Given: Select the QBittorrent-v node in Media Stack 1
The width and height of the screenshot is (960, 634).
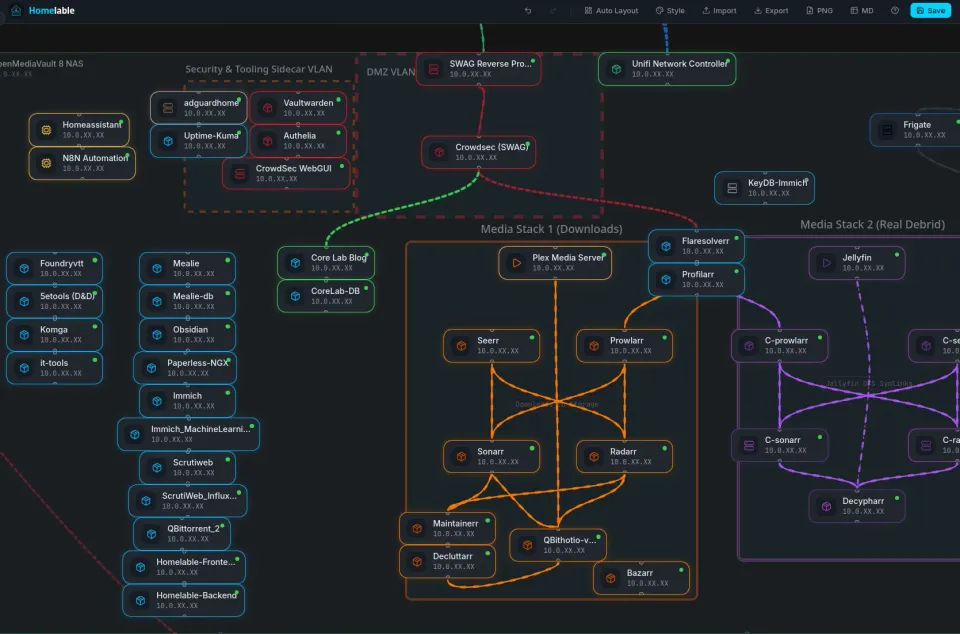Looking at the screenshot, I should [x=558, y=545].
